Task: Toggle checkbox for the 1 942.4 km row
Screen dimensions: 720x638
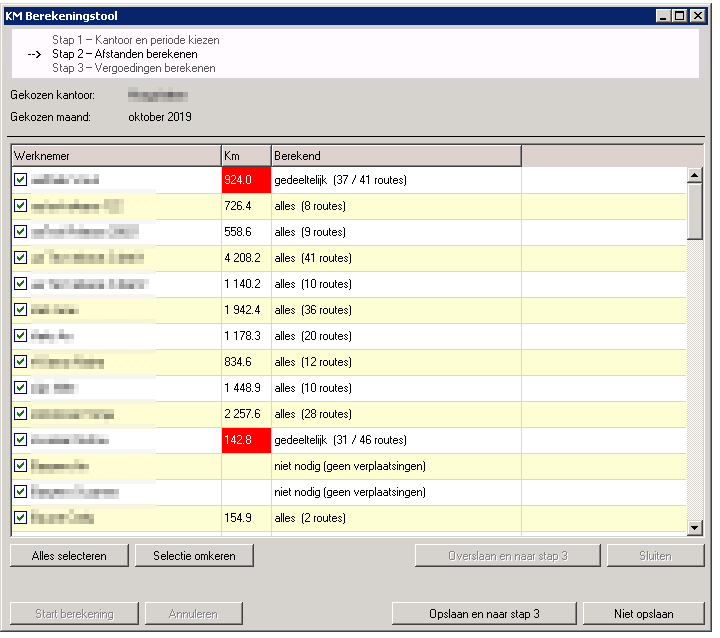Action: (20, 310)
